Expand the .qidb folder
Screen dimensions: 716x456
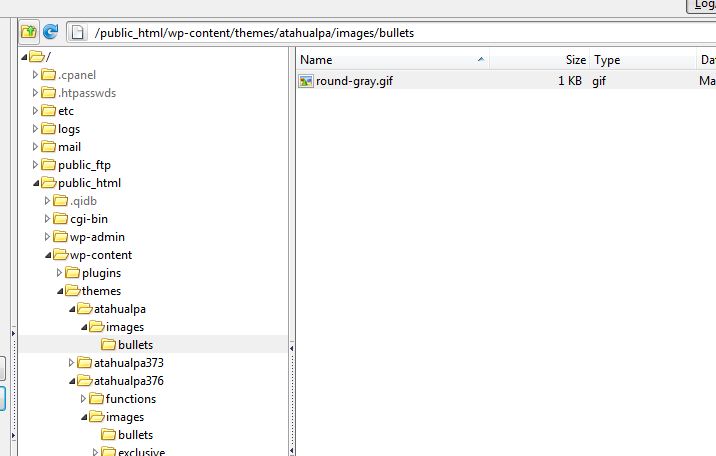click(47, 200)
